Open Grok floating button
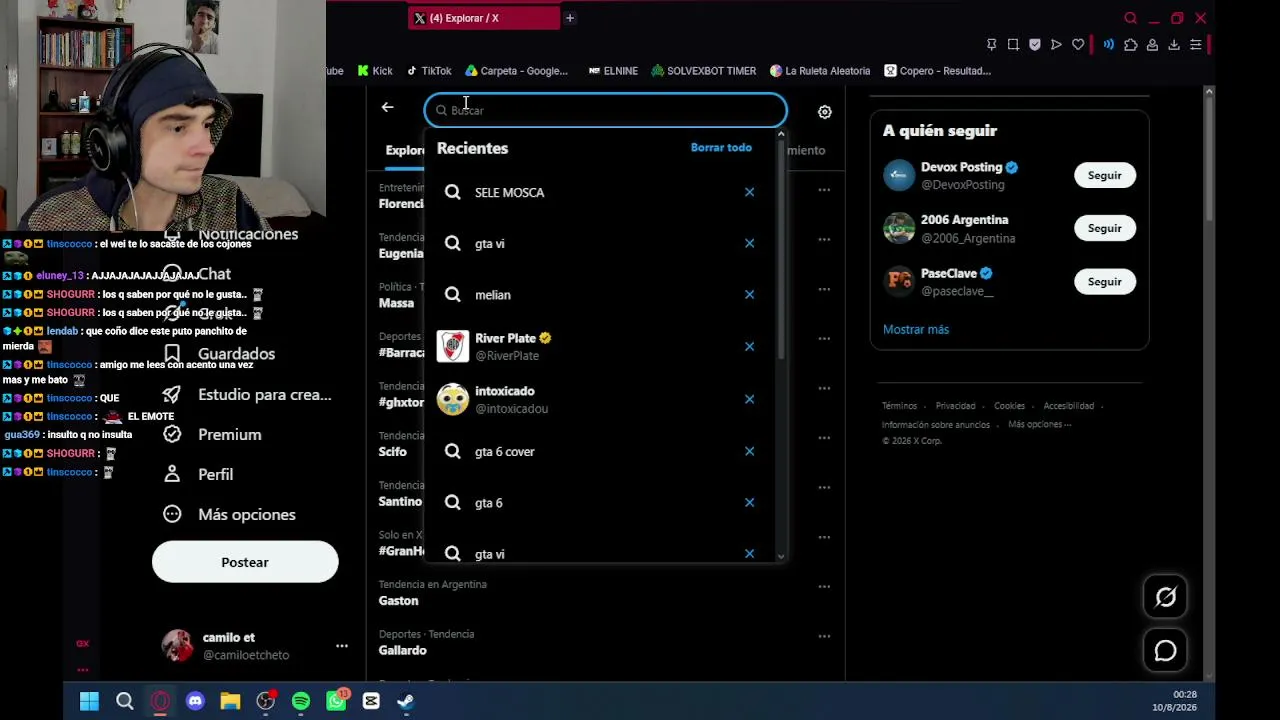 pos(1165,598)
